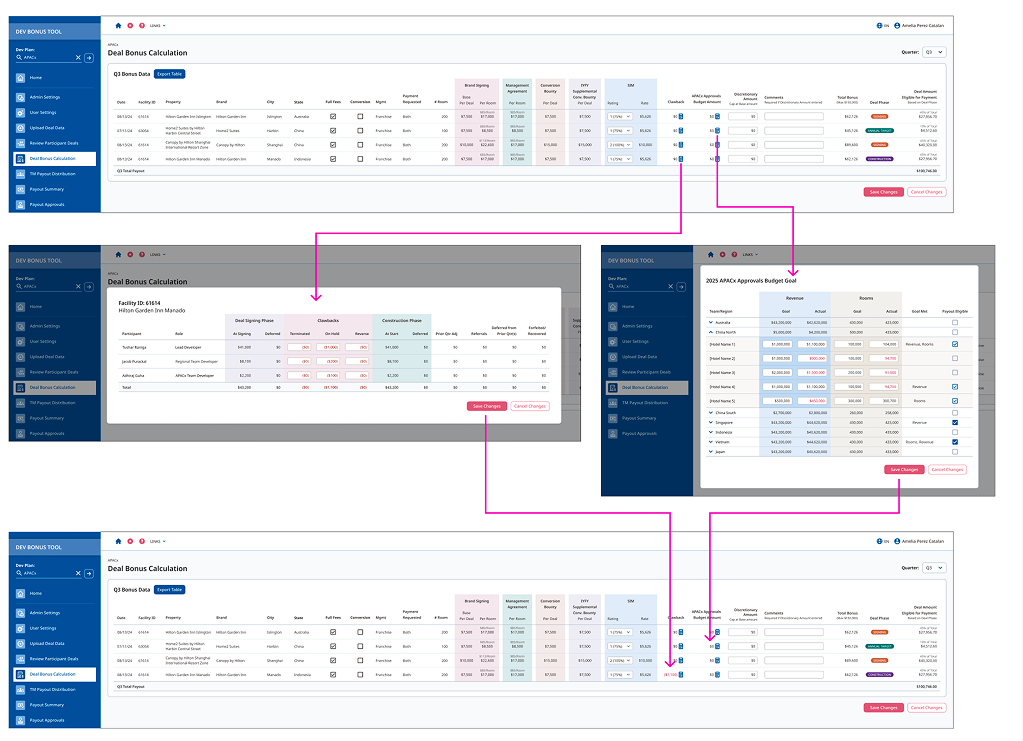Open SIM Rating dropdown for top screen Shanghai row
Screen dimensions: 1023x741
(x=620, y=145)
